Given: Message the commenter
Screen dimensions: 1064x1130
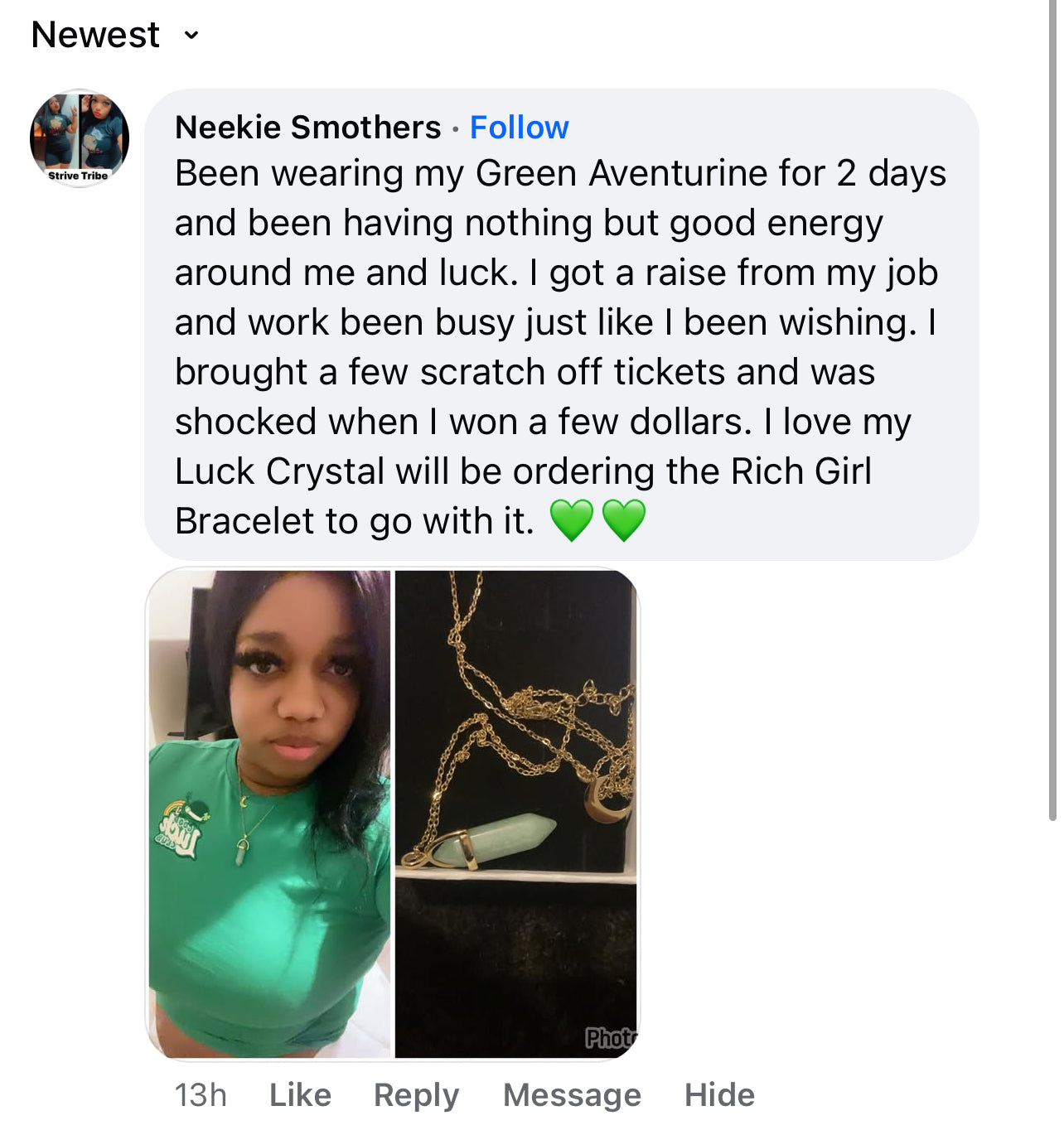Looking at the screenshot, I should tap(572, 1095).
